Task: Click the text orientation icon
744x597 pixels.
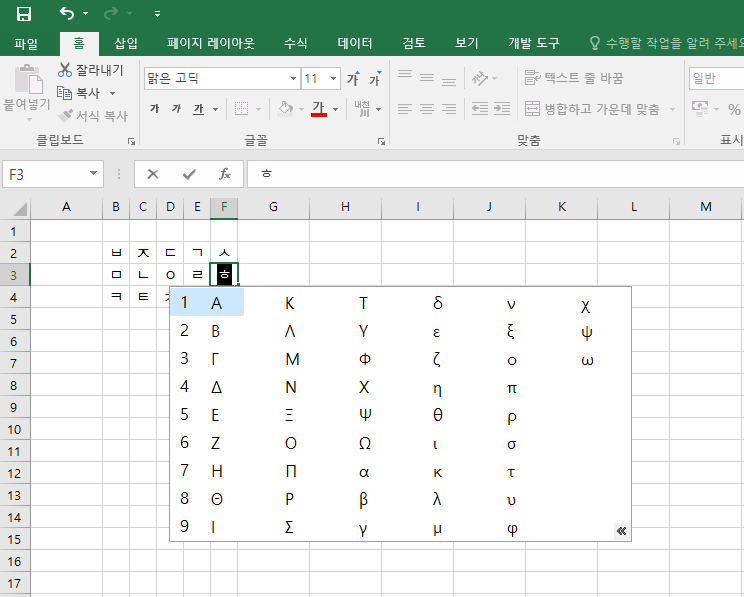Action: (x=480, y=78)
